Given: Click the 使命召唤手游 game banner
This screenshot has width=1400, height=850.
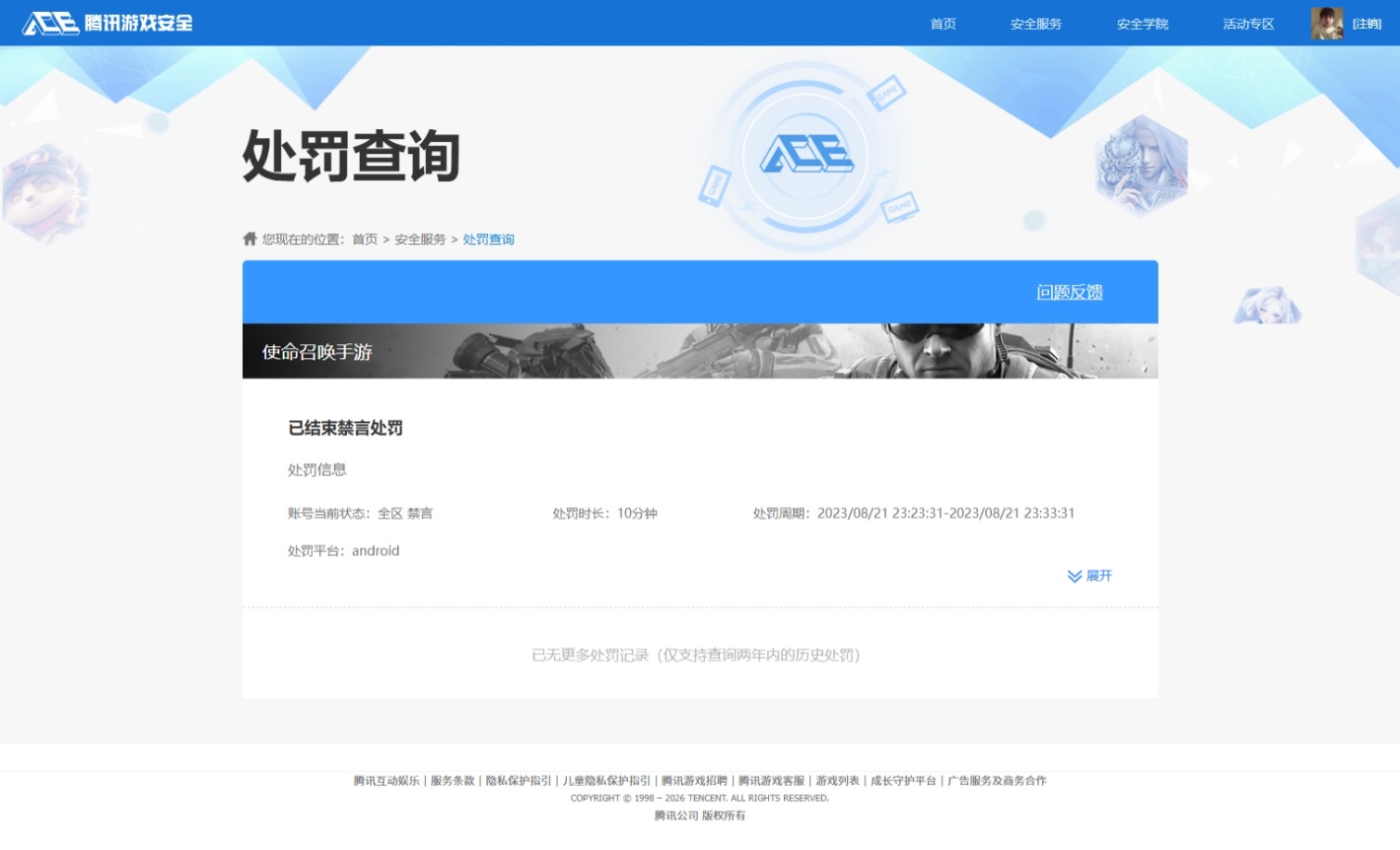Looking at the screenshot, I should click(x=700, y=351).
